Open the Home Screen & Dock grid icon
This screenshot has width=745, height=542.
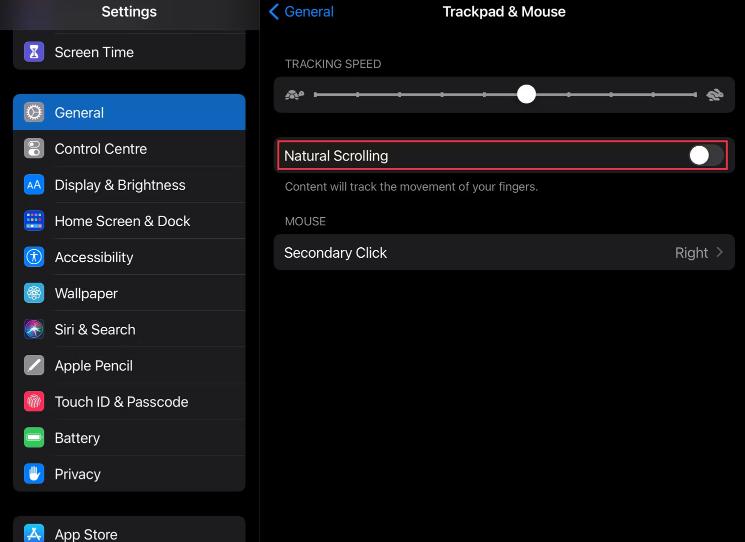tap(34, 221)
